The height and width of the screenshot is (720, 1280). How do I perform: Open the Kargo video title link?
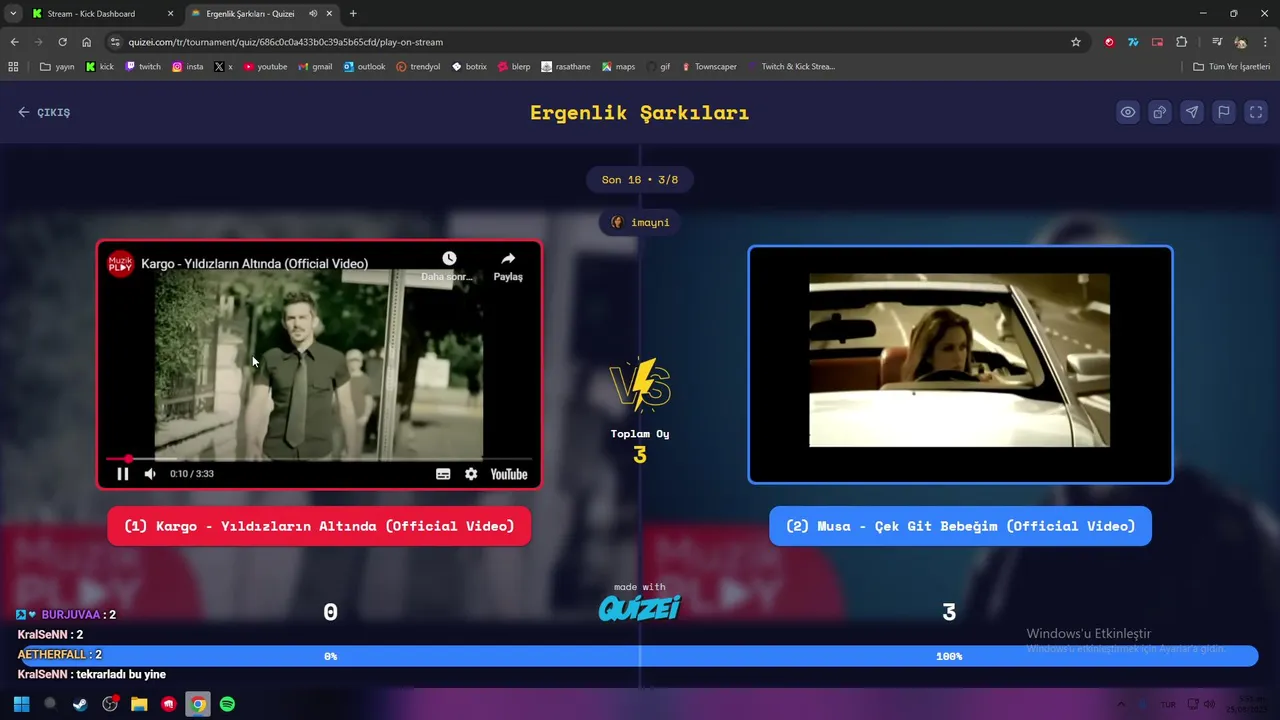click(x=254, y=263)
